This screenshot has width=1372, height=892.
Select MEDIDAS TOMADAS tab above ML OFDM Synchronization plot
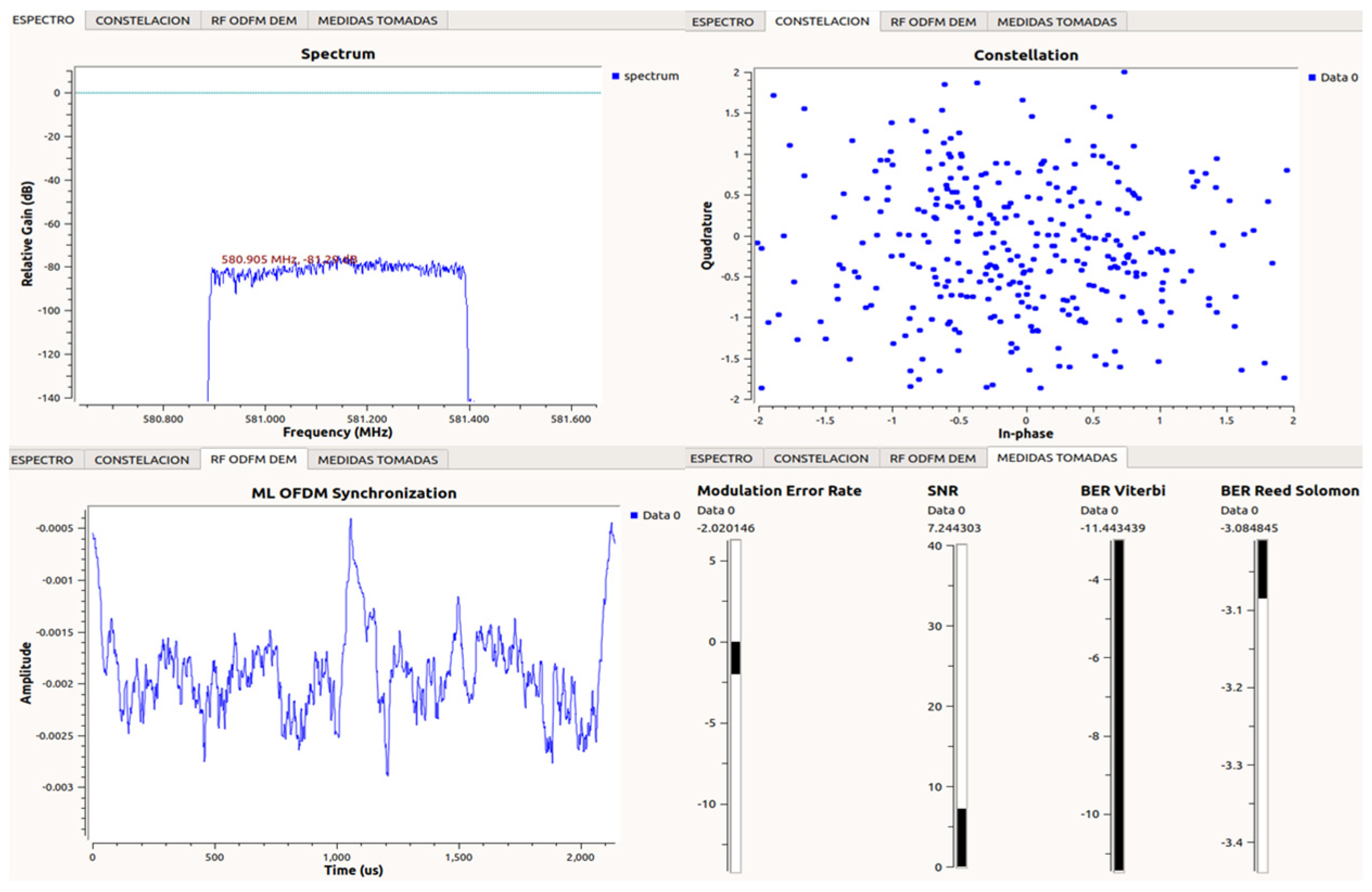[x=378, y=460]
